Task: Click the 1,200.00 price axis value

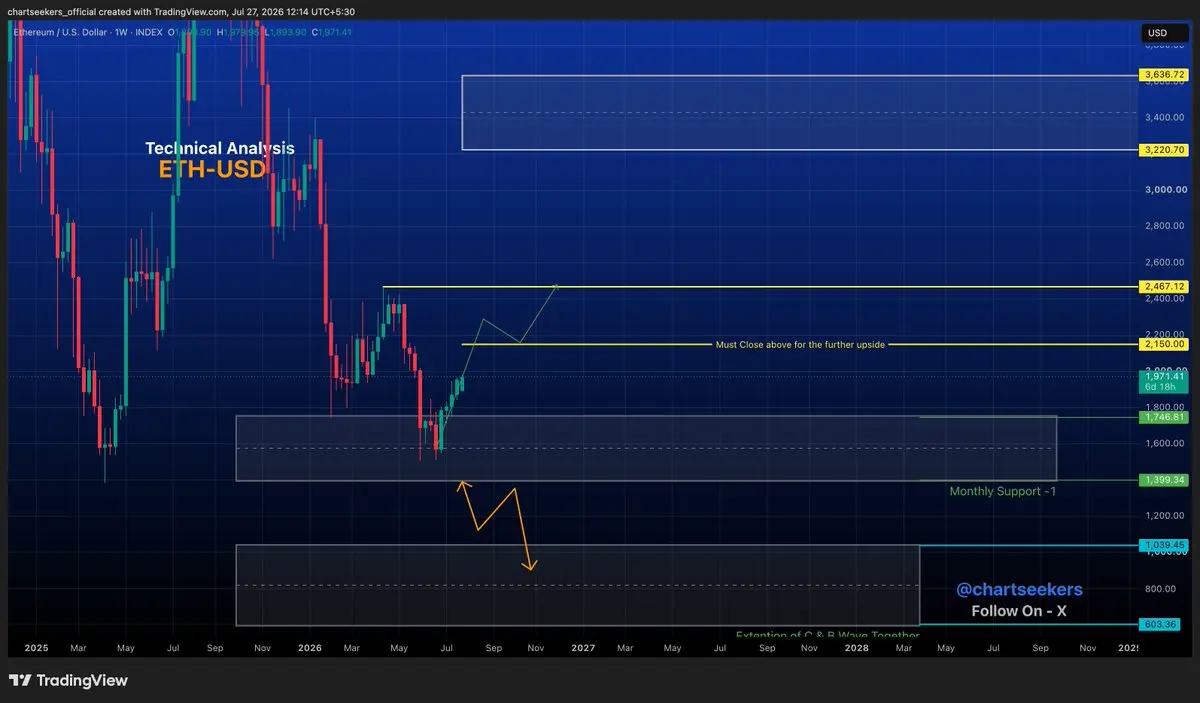Action: pos(1165,515)
